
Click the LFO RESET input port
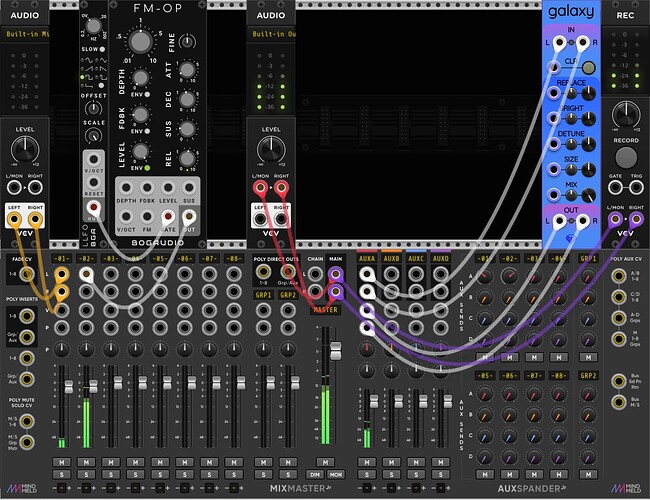pyautogui.click(x=94, y=182)
